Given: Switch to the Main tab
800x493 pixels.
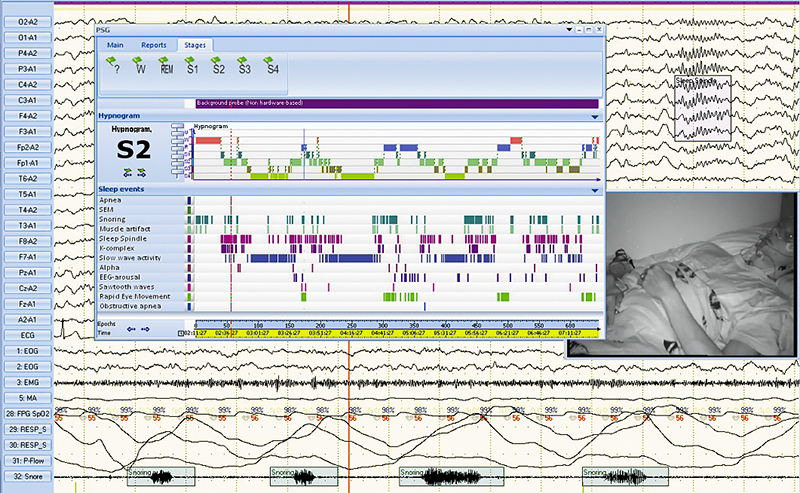Looking at the screenshot, I should [x=115, y=45].
